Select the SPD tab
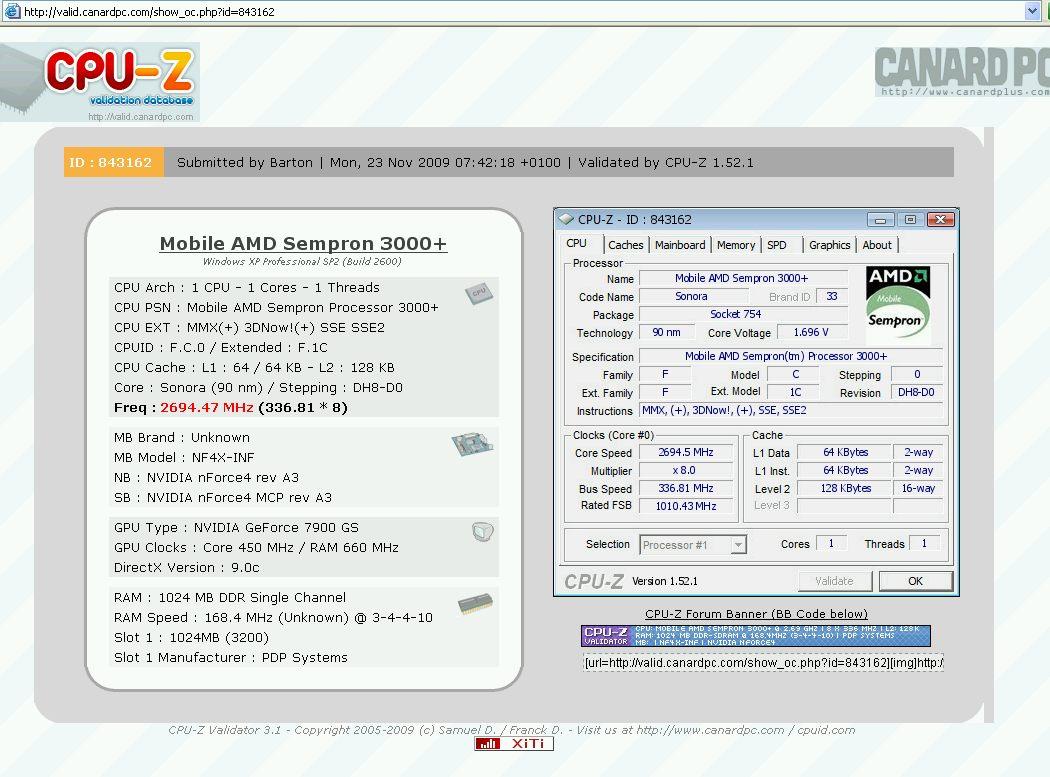The height and width of the screenshot is (777, 1050). (777, 245)
